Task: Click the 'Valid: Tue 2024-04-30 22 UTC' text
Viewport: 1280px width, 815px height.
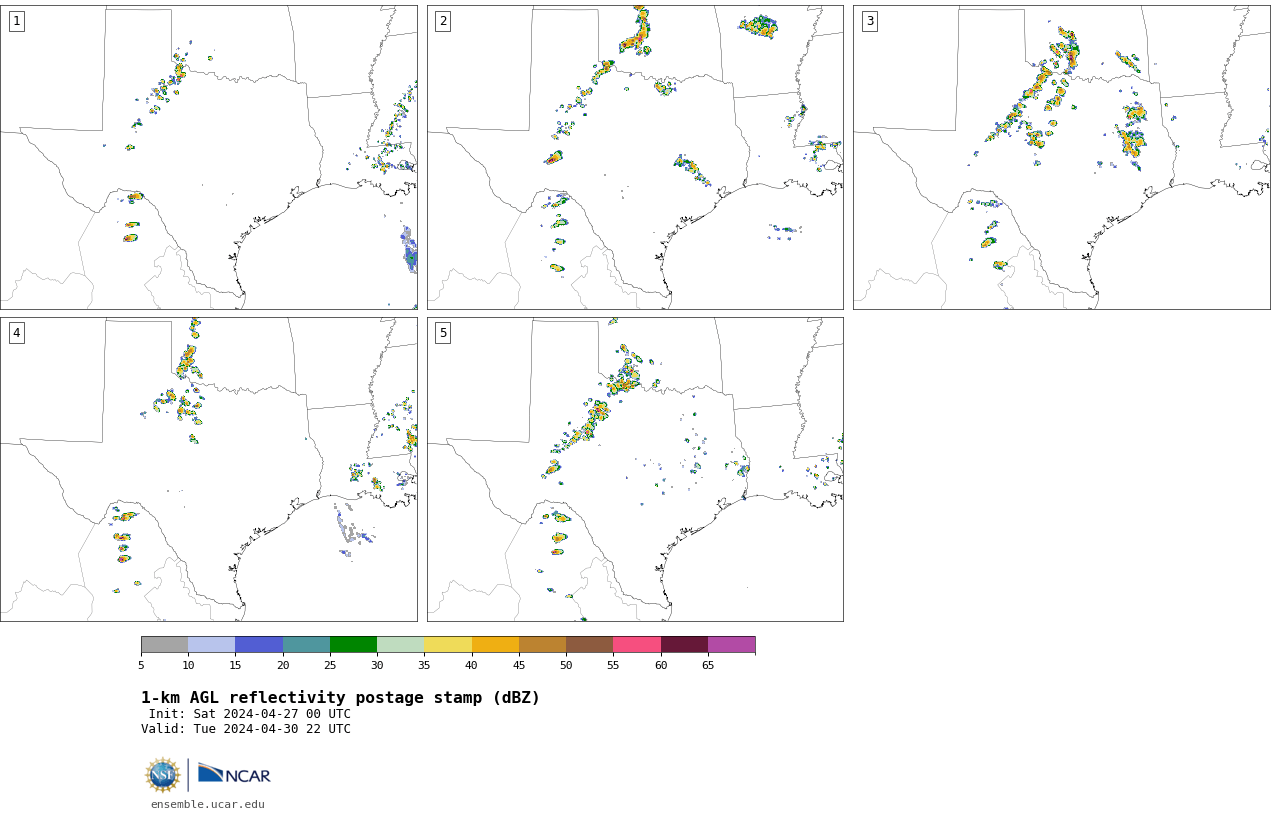Action: [x=246, y=729]
